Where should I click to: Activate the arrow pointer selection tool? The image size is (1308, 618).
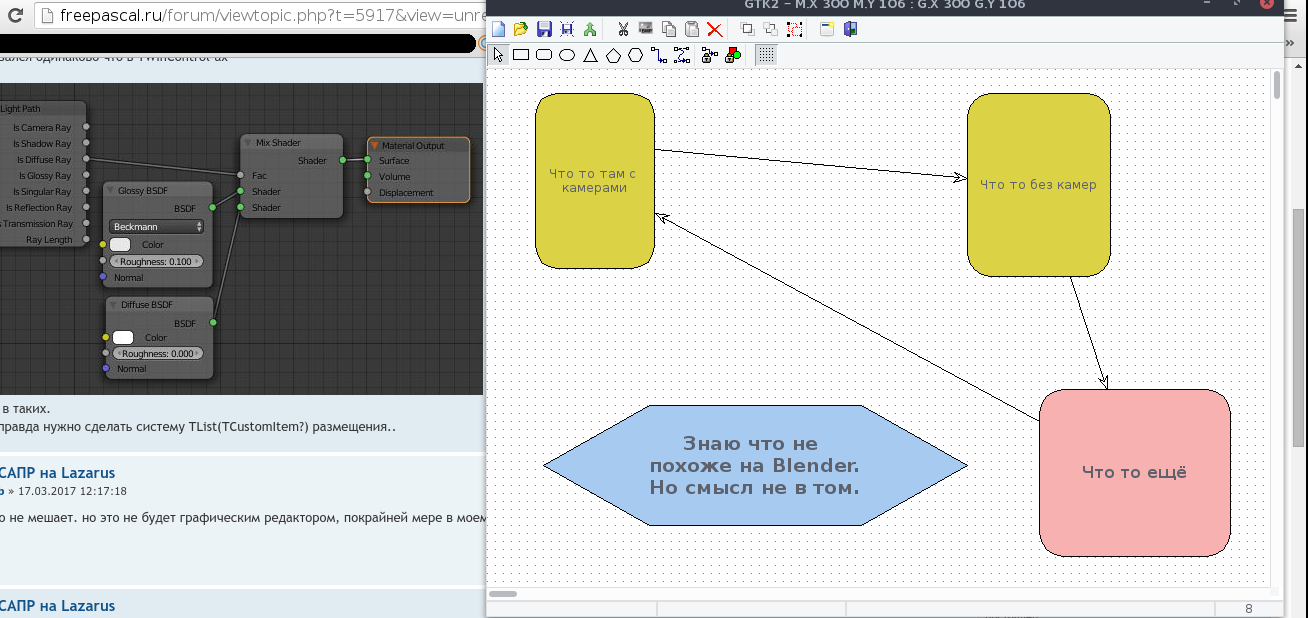(x=499, y=55)
